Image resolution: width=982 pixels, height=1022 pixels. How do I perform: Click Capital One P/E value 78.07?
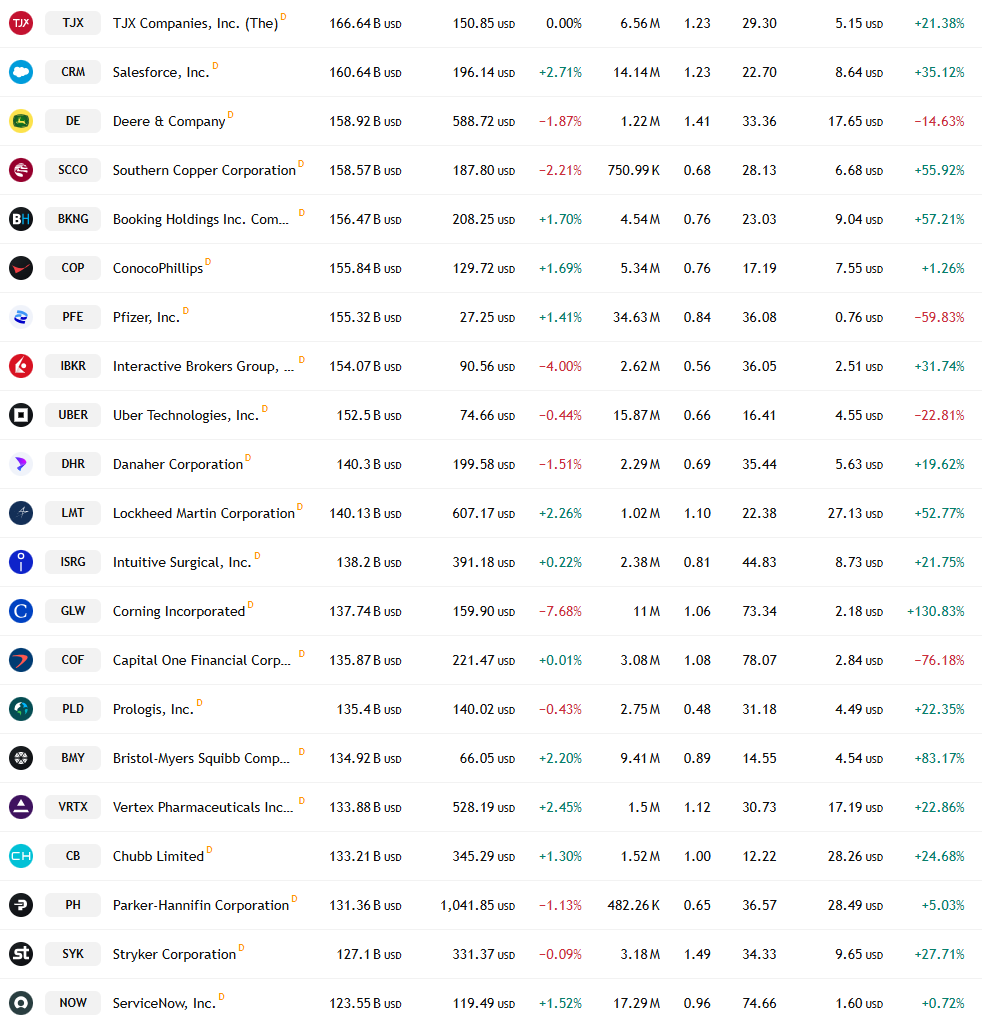759,660
